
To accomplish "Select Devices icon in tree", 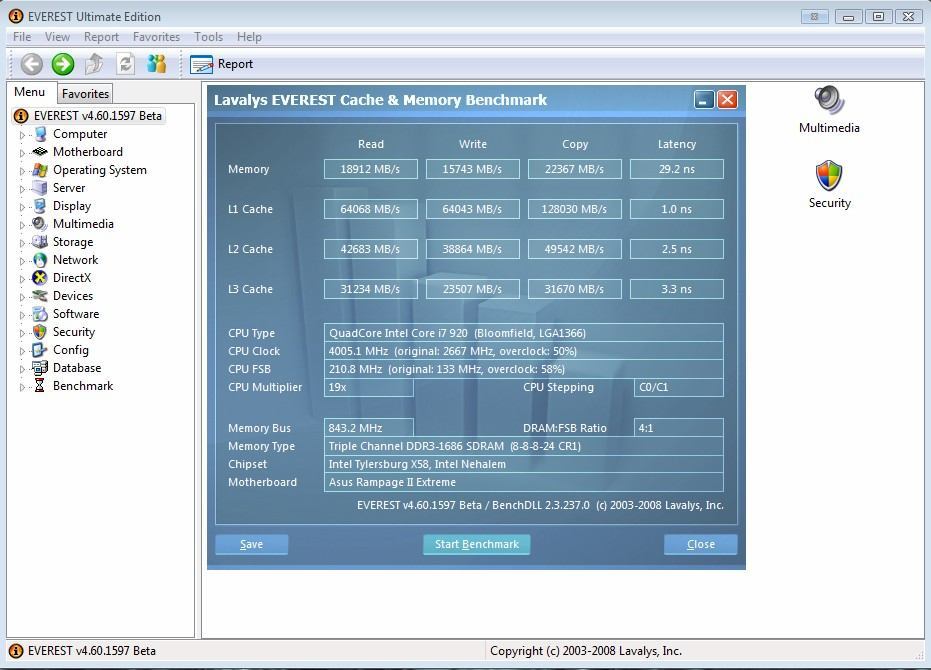I will 40,296.
